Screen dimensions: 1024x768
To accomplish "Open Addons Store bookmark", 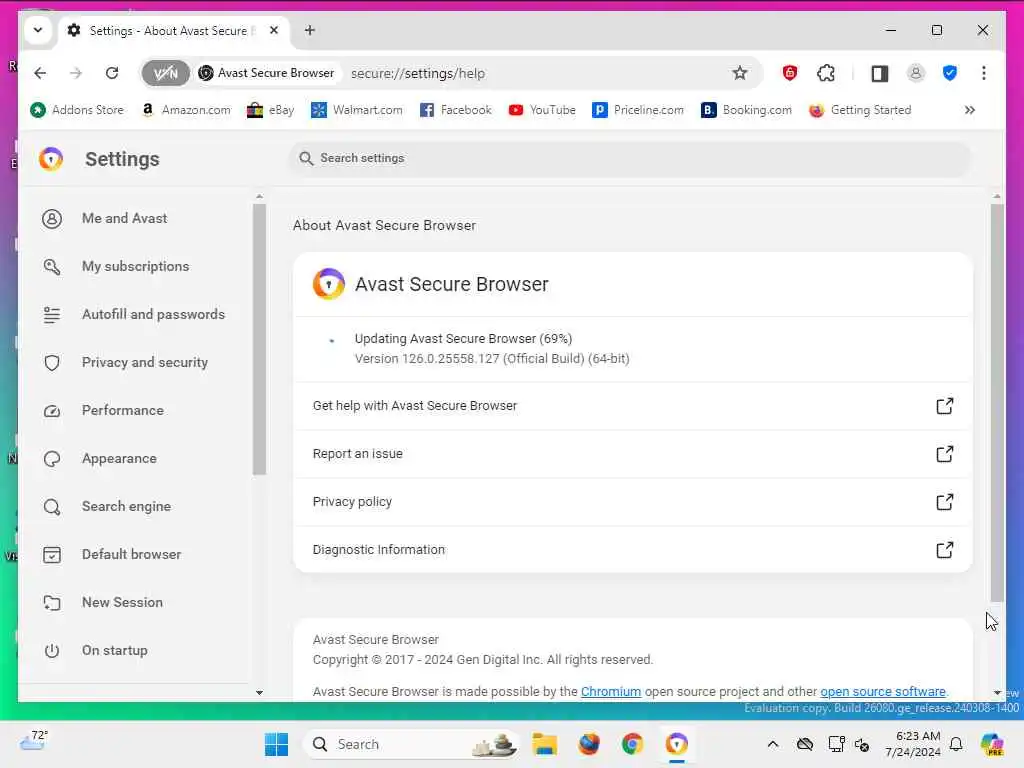I will click(x=77, y=110).
